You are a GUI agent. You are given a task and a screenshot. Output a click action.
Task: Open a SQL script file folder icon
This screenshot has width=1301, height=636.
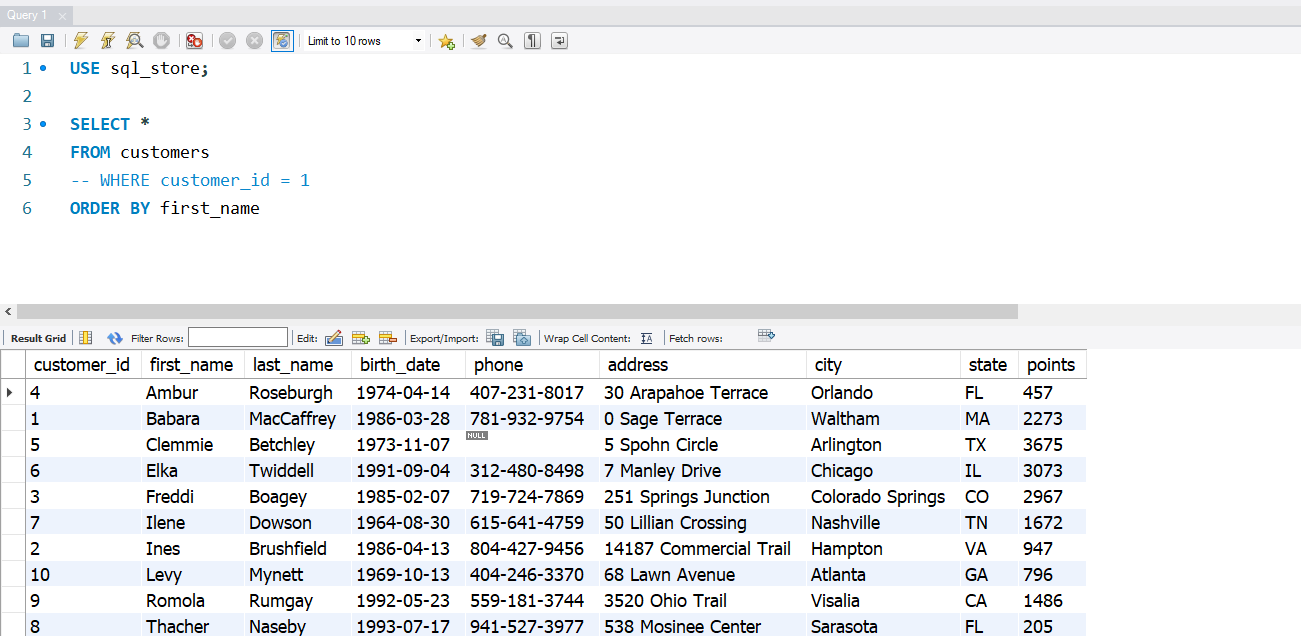tap(21, 41)
